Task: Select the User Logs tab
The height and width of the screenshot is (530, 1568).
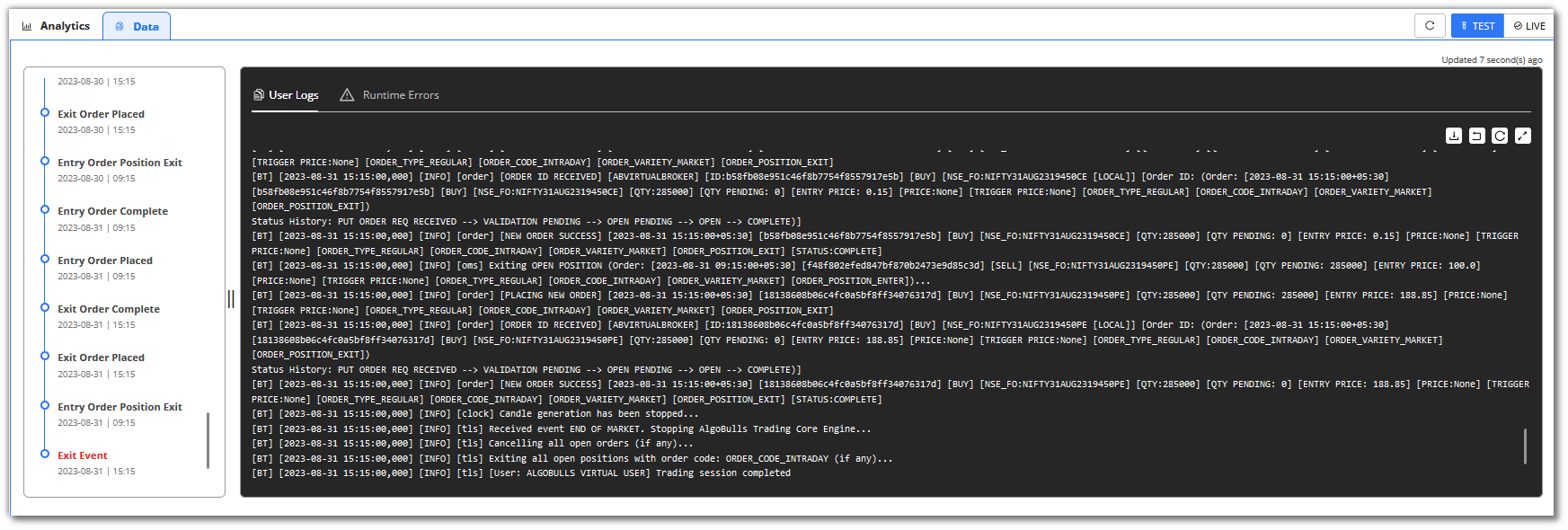Action: click(286, 95)
